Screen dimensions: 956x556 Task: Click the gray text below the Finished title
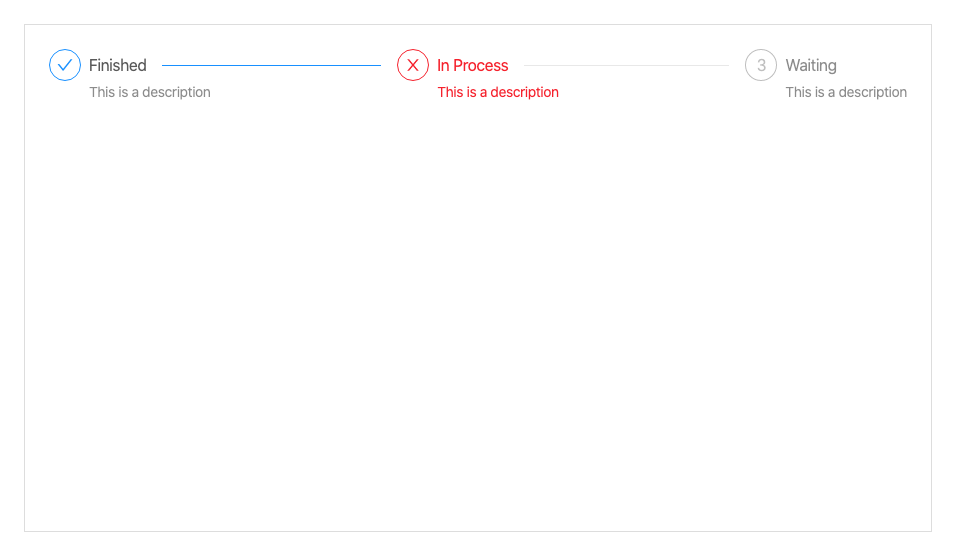click(149, 92)
